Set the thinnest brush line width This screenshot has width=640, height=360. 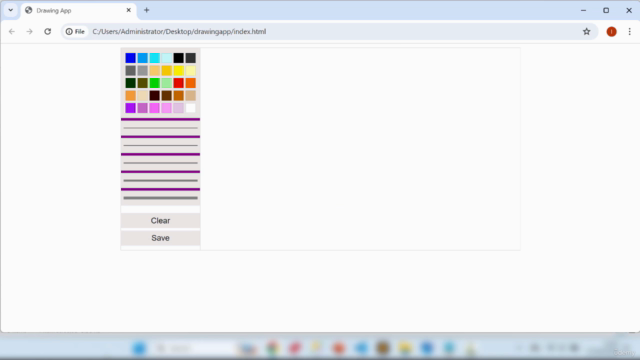[x=160, y=128]
